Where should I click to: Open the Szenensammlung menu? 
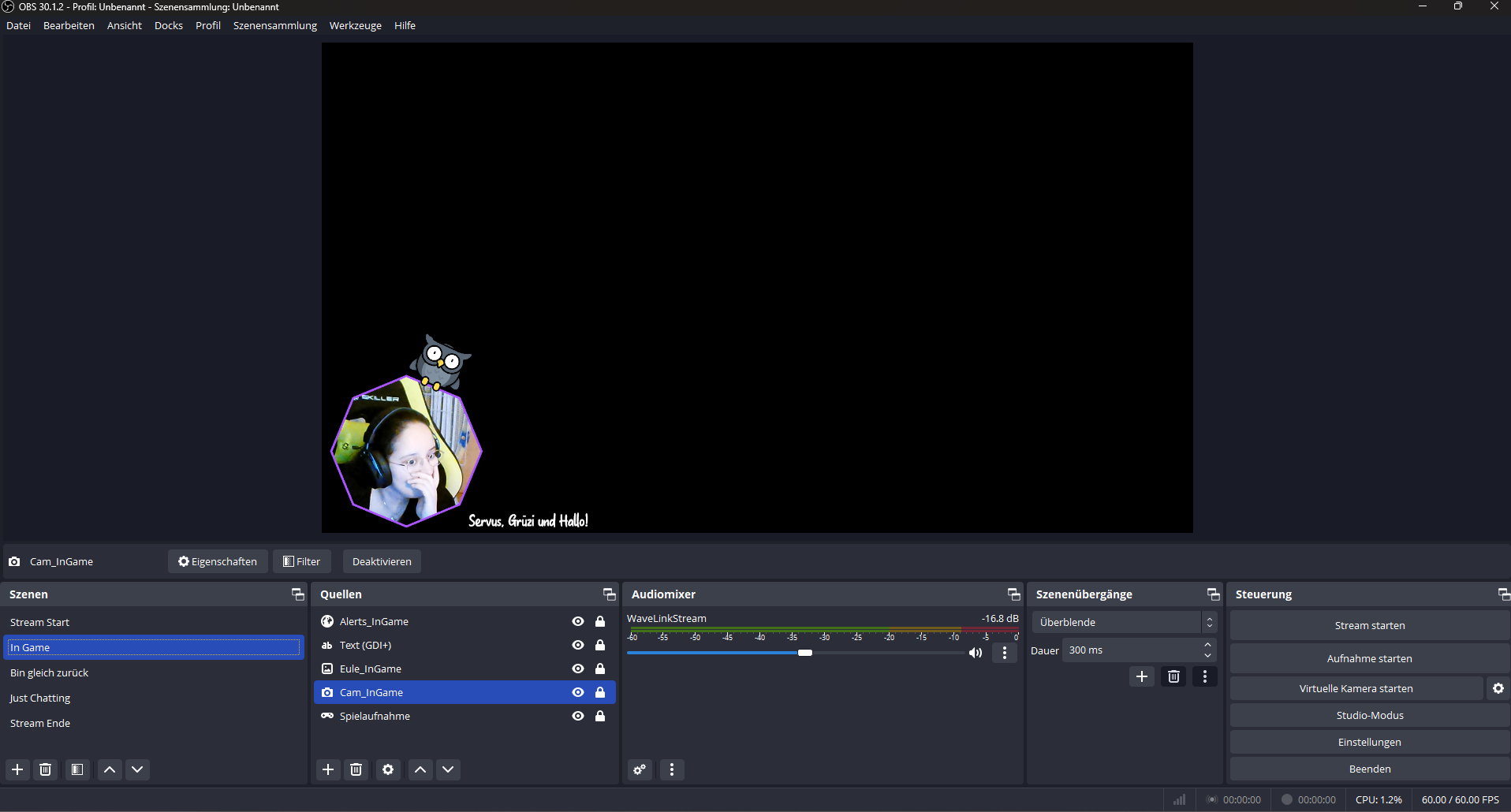274,25
